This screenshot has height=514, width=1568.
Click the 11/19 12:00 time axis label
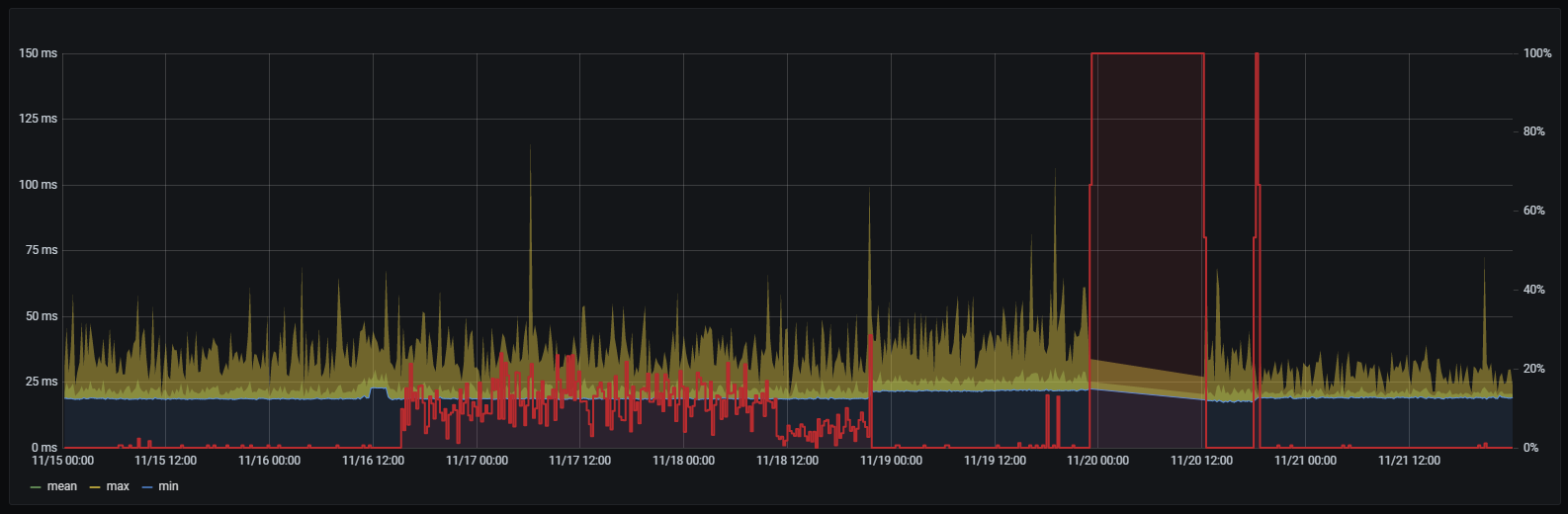click(x=995, y=461)
